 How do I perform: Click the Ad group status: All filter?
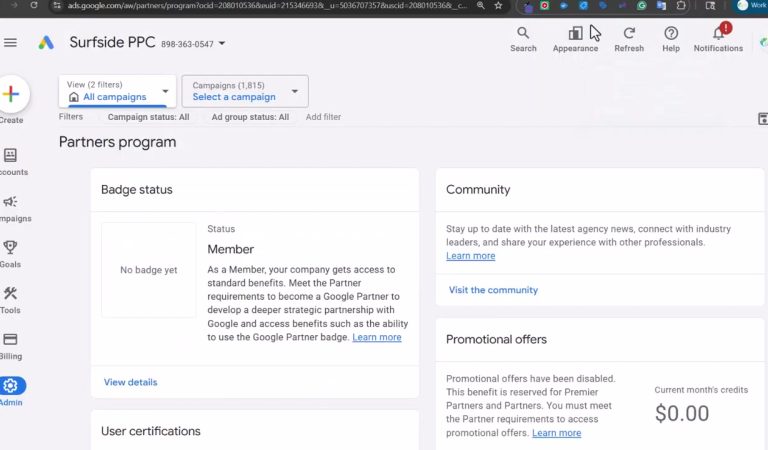(250, 117)
